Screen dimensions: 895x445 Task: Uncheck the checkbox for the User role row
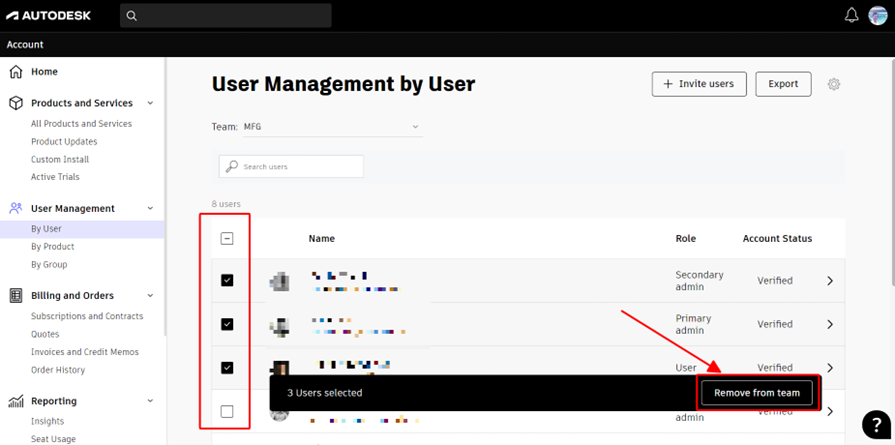coord(227,368)
